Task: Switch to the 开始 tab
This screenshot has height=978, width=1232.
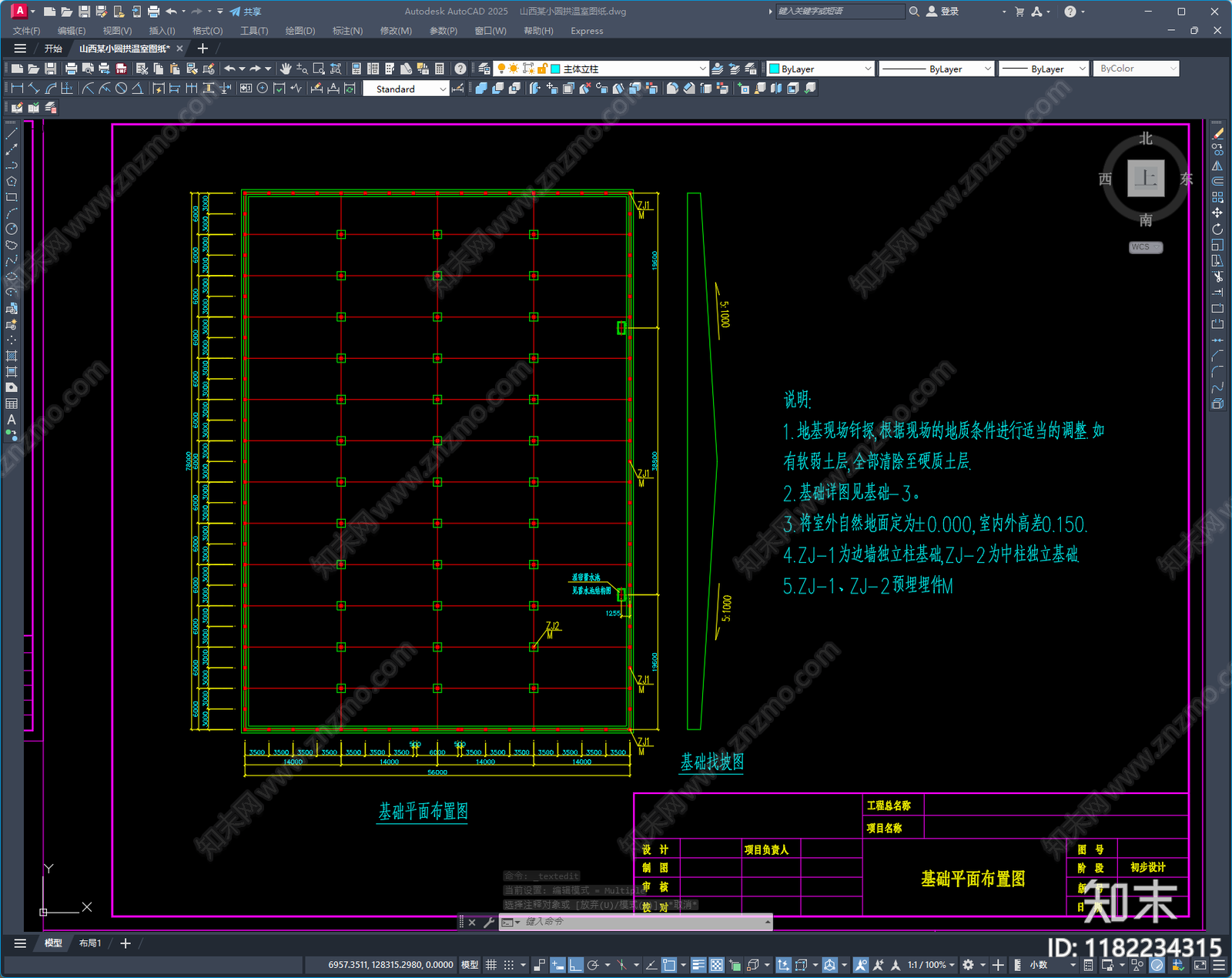Action: point(53,49)
